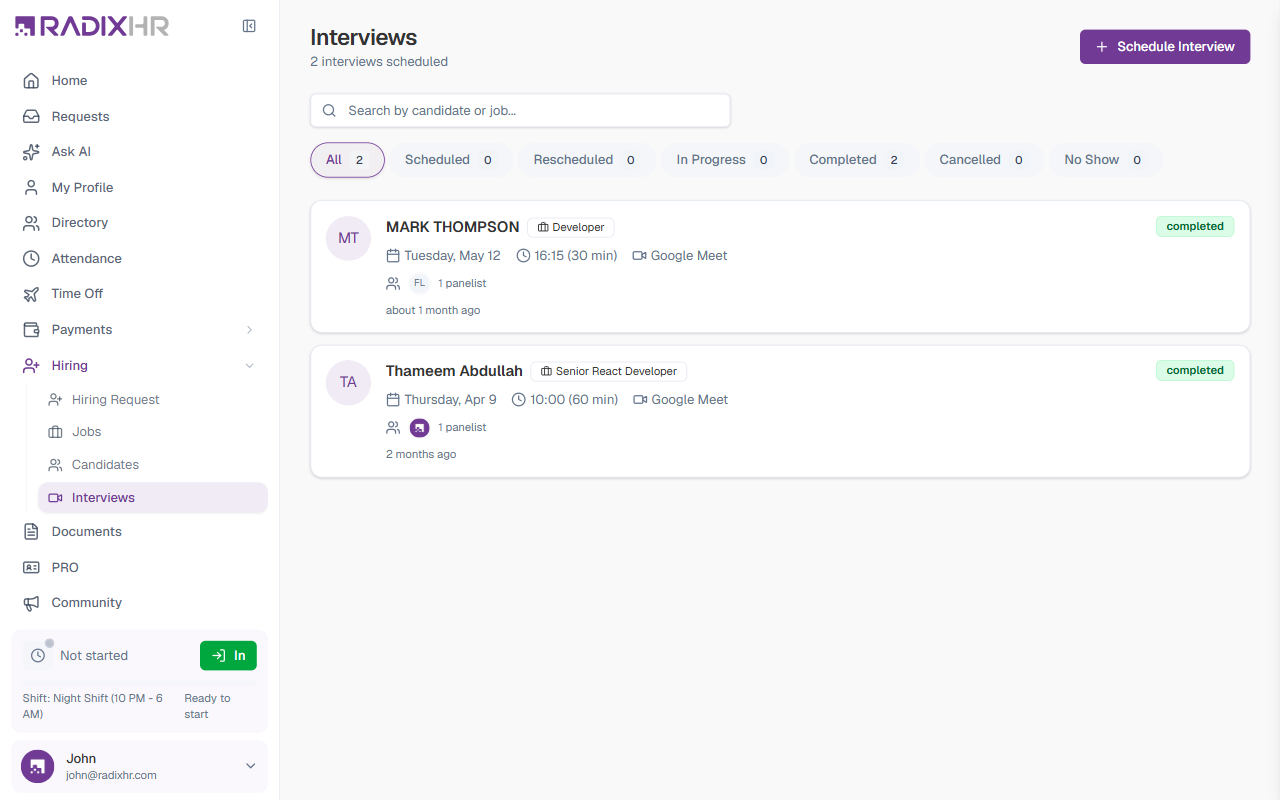Image resolution: width=1280 pixels, height=800 pixels.
Task: Click the Documents file icon
Action: tap(31, 532)
